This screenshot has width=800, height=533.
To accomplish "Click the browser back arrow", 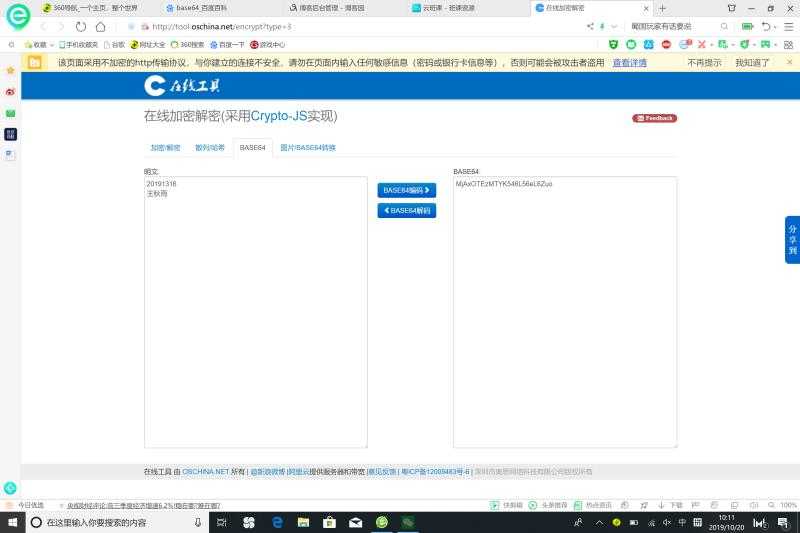I will tap(43, 27).
